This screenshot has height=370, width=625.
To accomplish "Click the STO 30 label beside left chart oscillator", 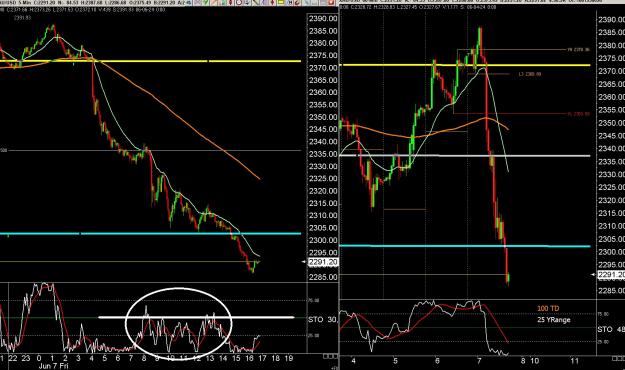I will tap(322, 319).
